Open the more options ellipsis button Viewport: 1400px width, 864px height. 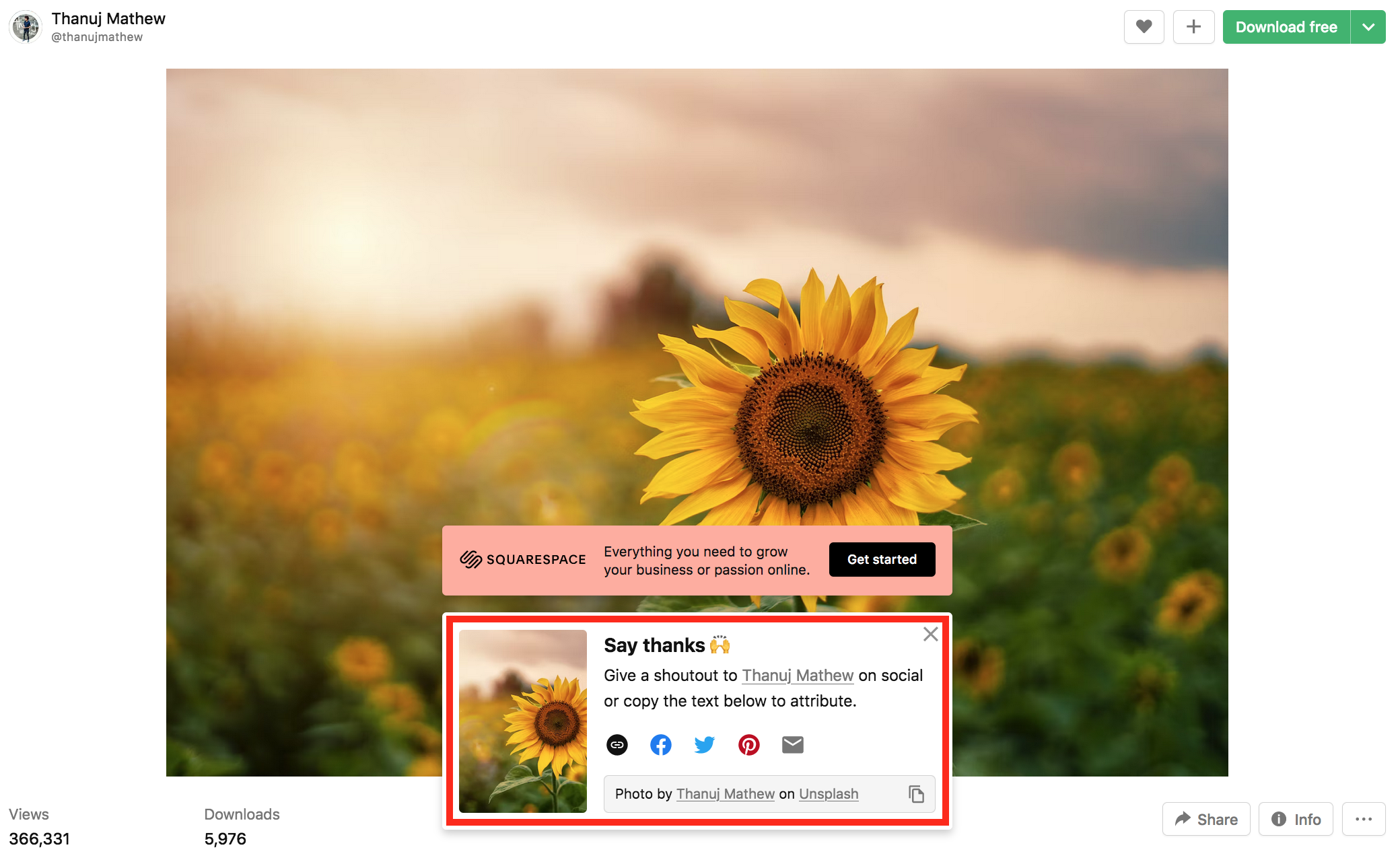[x=1364, y=819]
